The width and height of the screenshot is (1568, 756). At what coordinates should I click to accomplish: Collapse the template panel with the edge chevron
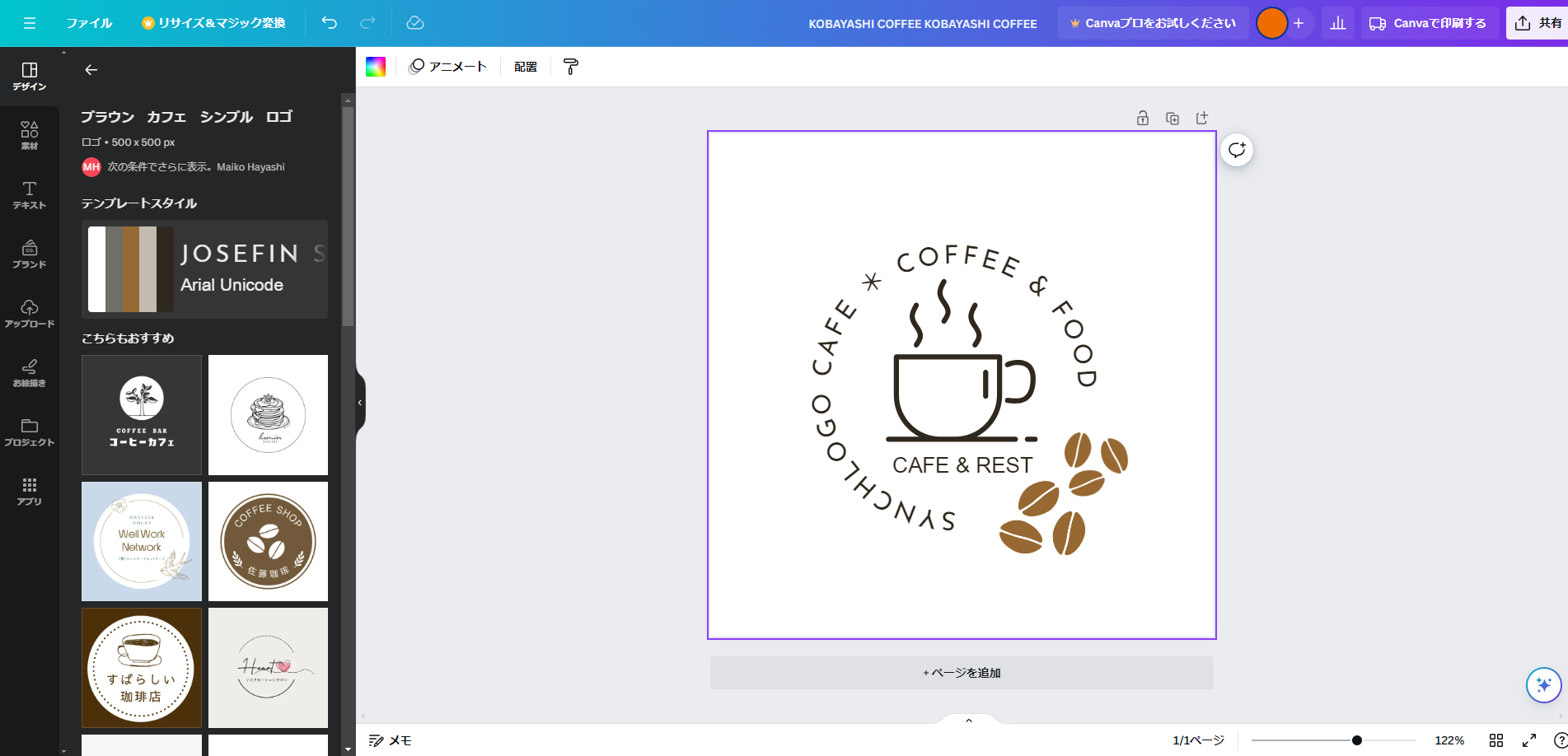click(358, 403)
